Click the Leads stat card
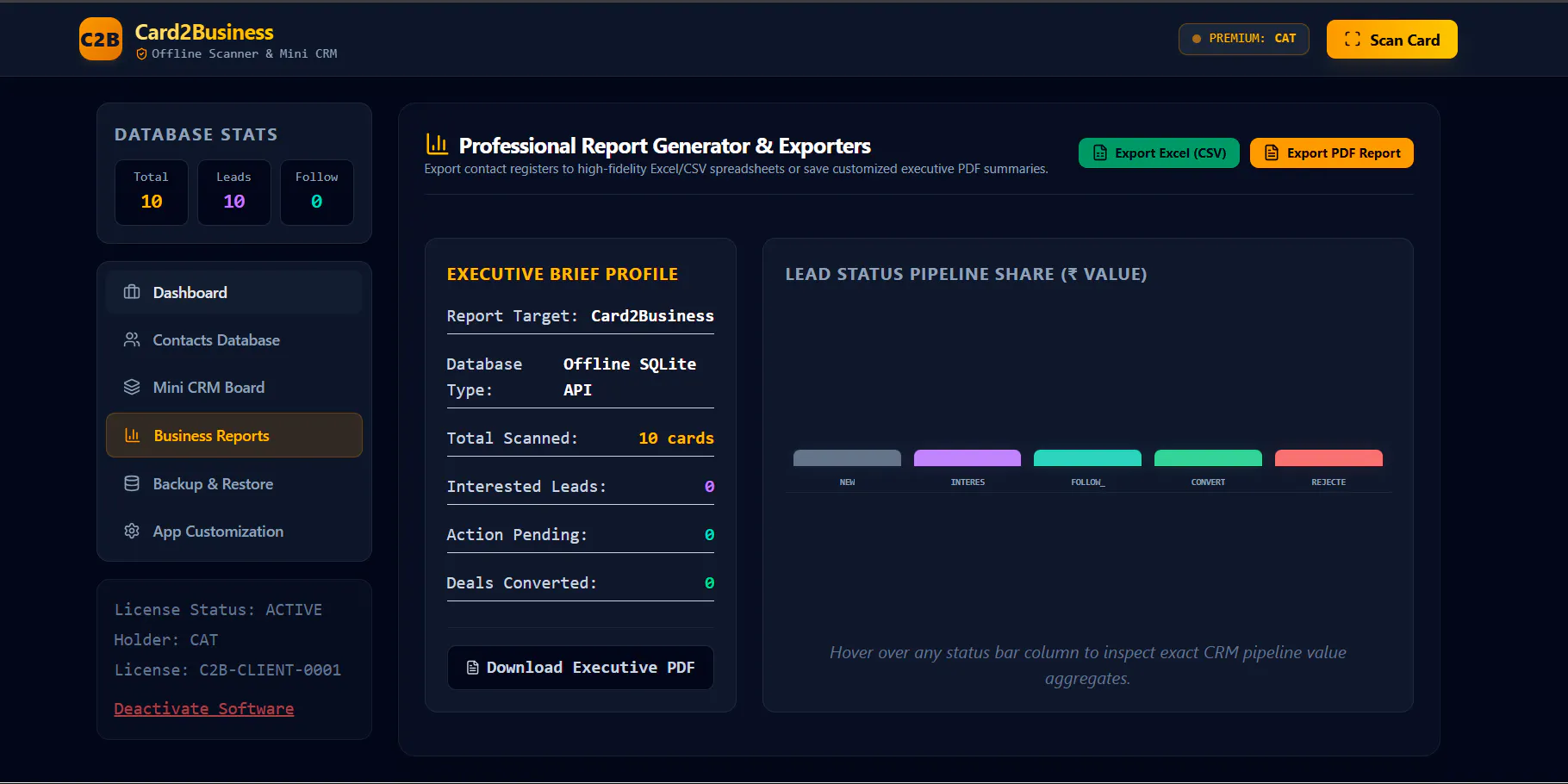This screenshot has width=1568, height=784. 234,192
